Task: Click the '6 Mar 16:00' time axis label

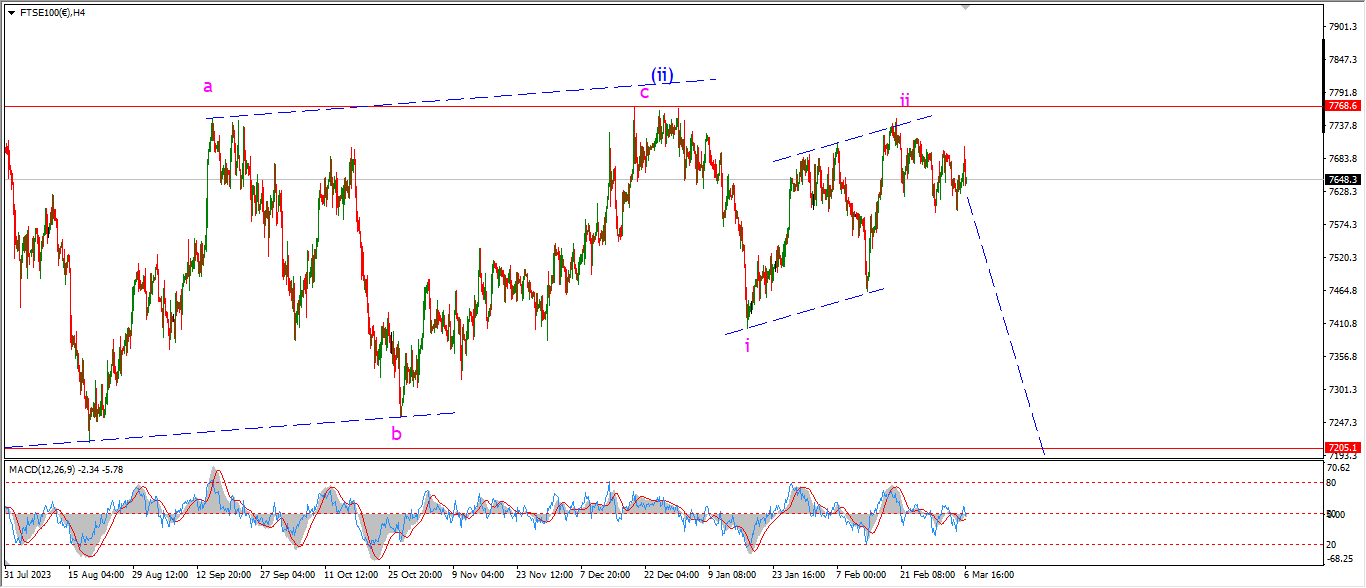Action: coord(989,575)
